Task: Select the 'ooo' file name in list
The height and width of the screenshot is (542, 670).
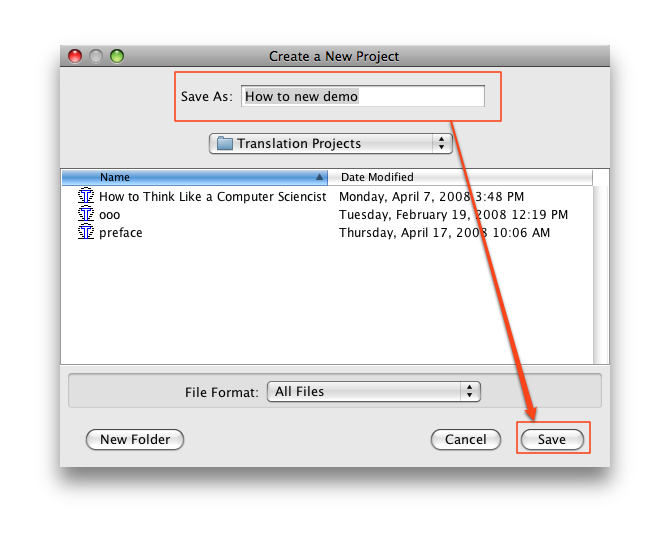Action: [x=110, y=215]
